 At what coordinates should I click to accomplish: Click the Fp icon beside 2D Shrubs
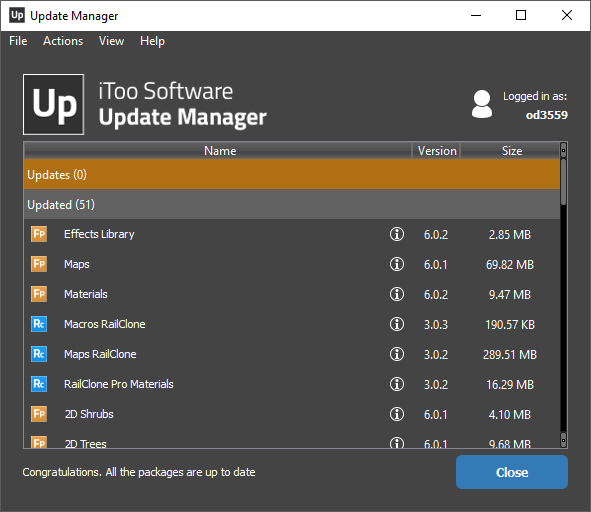point(39,414)
